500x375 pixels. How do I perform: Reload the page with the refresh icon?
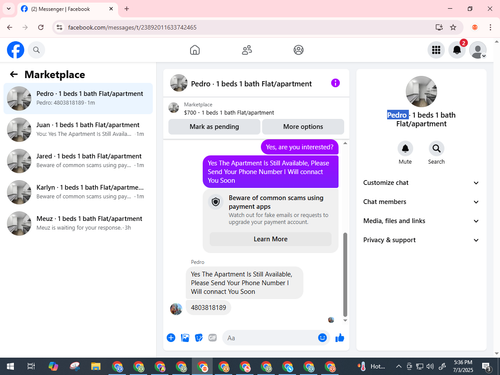click(x=41, y=27)
